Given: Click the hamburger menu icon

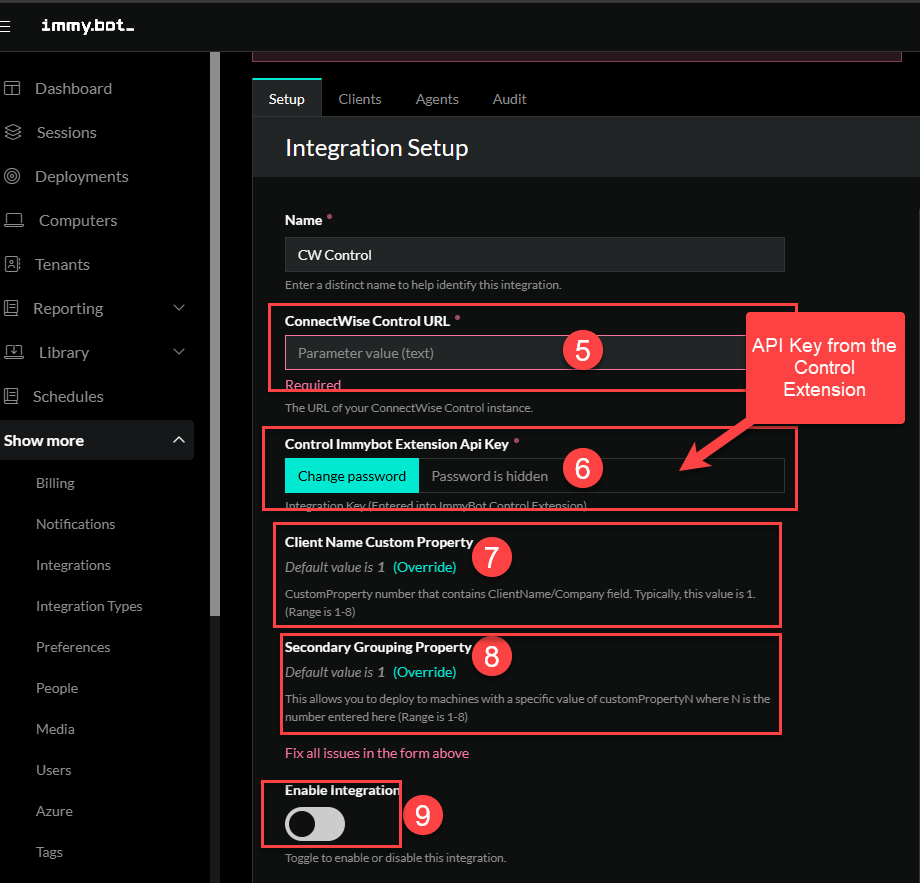Looking at the screenshot, I should [5, 26].
